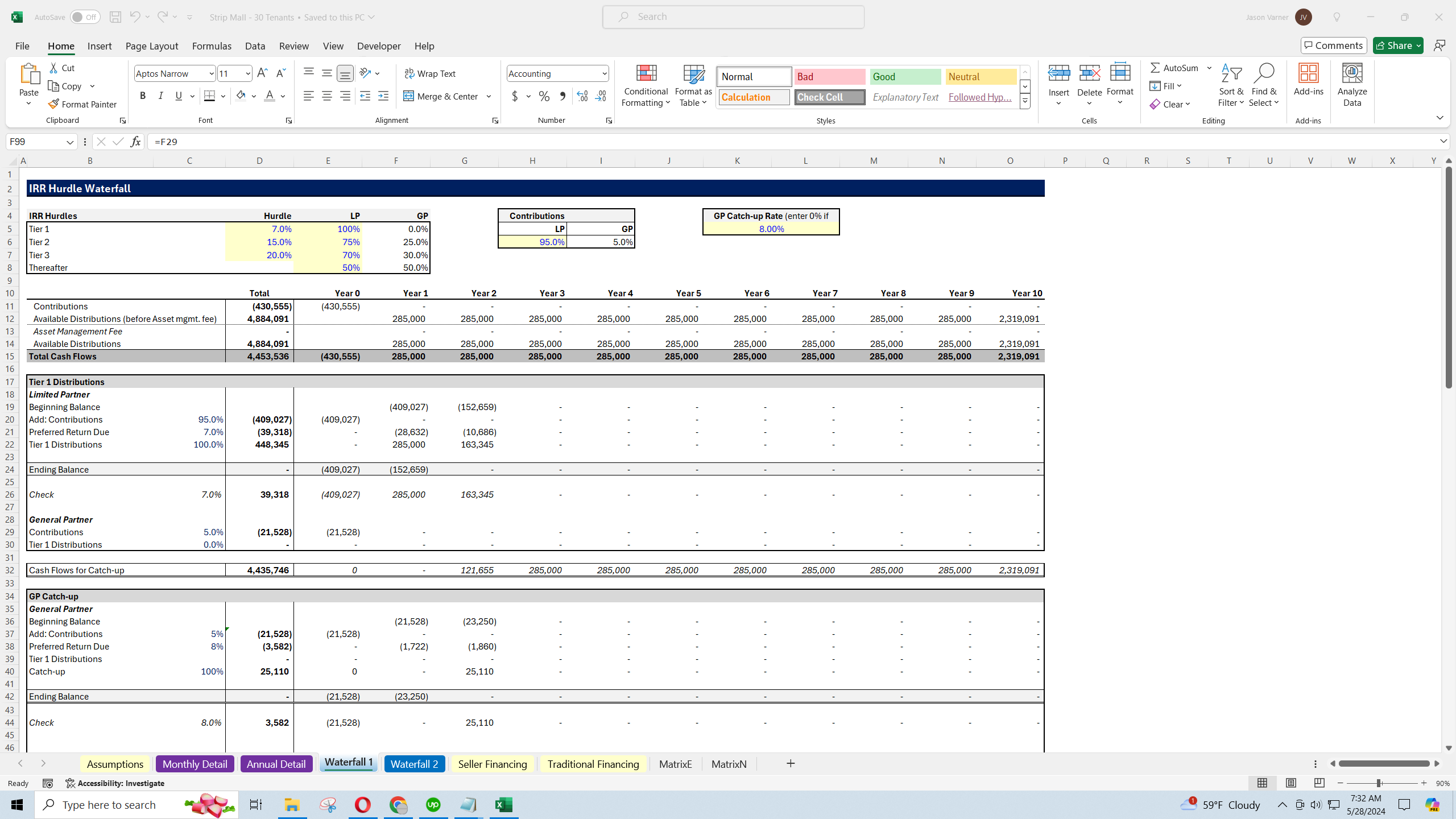Toggle Italic formatting
Image resolution: width=1456 pixels, height=819 pixels.
(161, 96)
